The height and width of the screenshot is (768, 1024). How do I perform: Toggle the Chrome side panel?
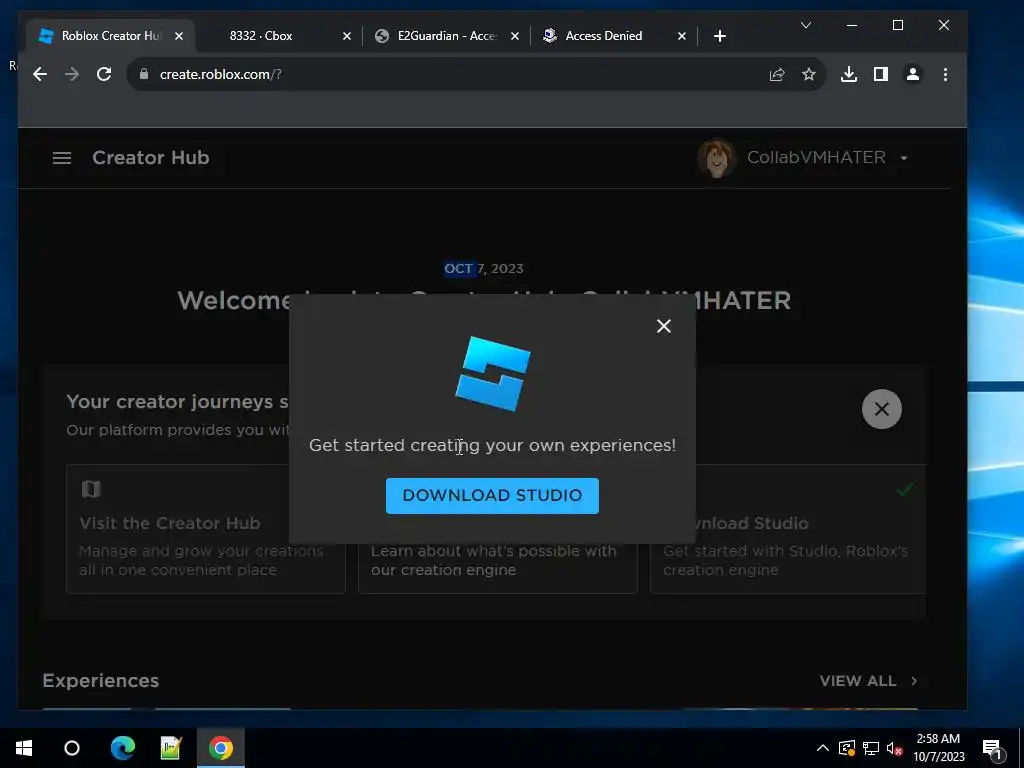pyautogui.click(x=881, y=74)
